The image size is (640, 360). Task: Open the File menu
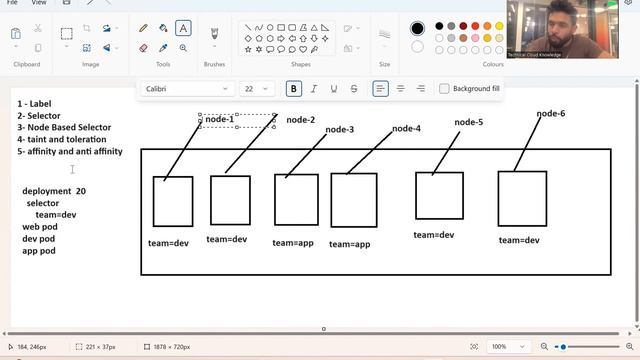[12, 2]
